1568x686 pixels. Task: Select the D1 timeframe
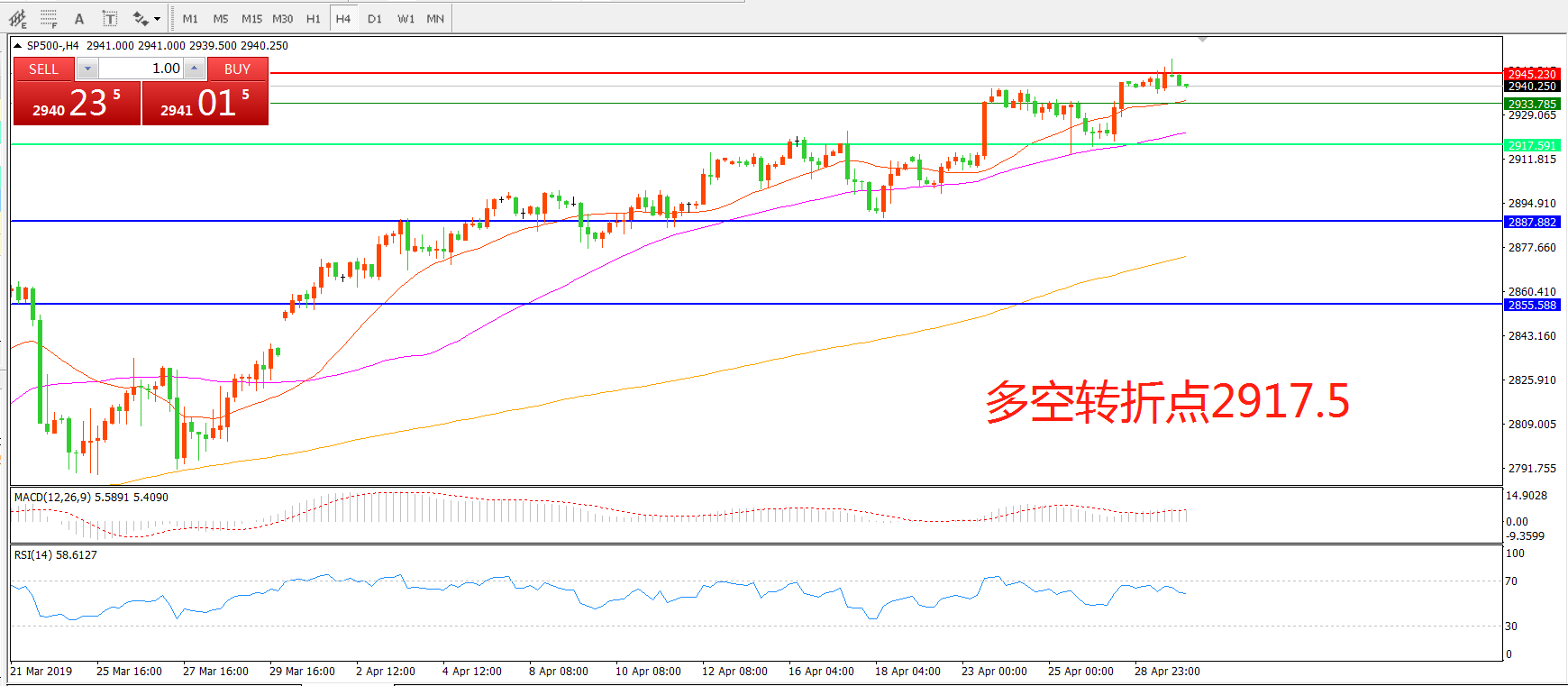point(375,18)
